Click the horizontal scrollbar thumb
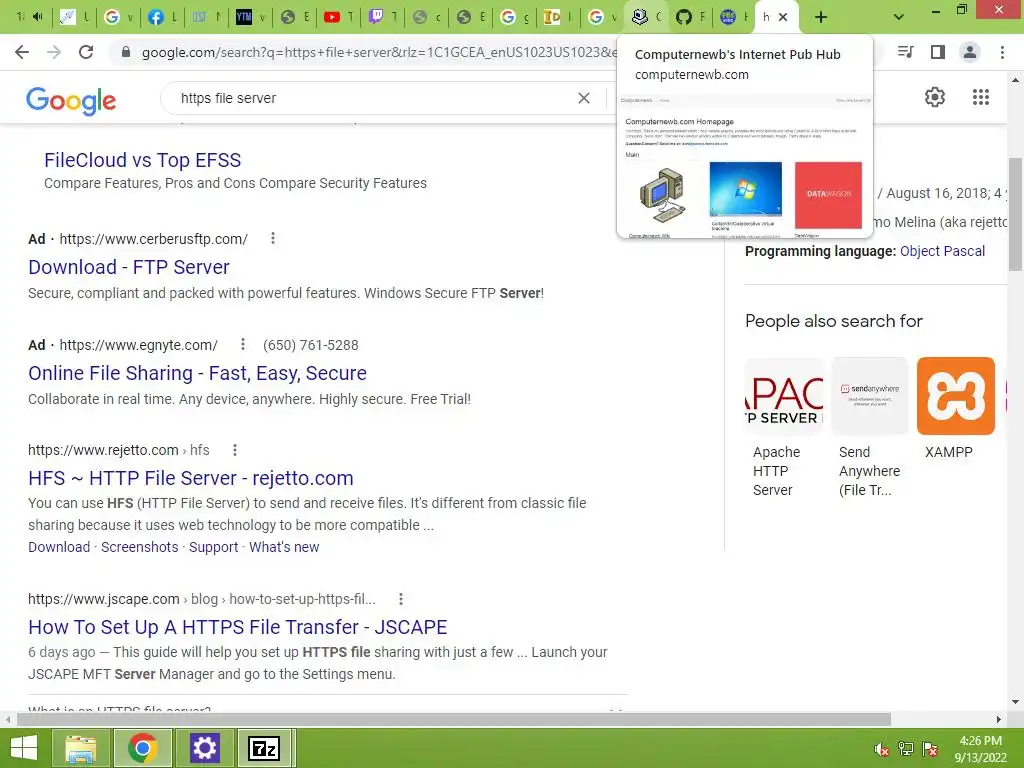 (x=454, y=719)
